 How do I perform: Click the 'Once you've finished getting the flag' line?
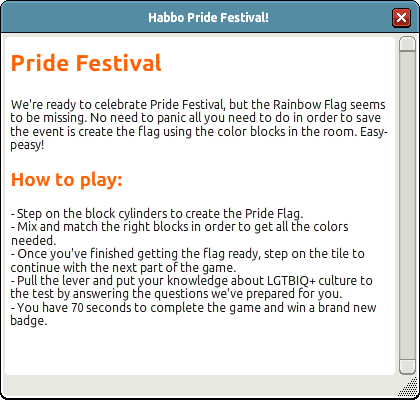(187, 261)
